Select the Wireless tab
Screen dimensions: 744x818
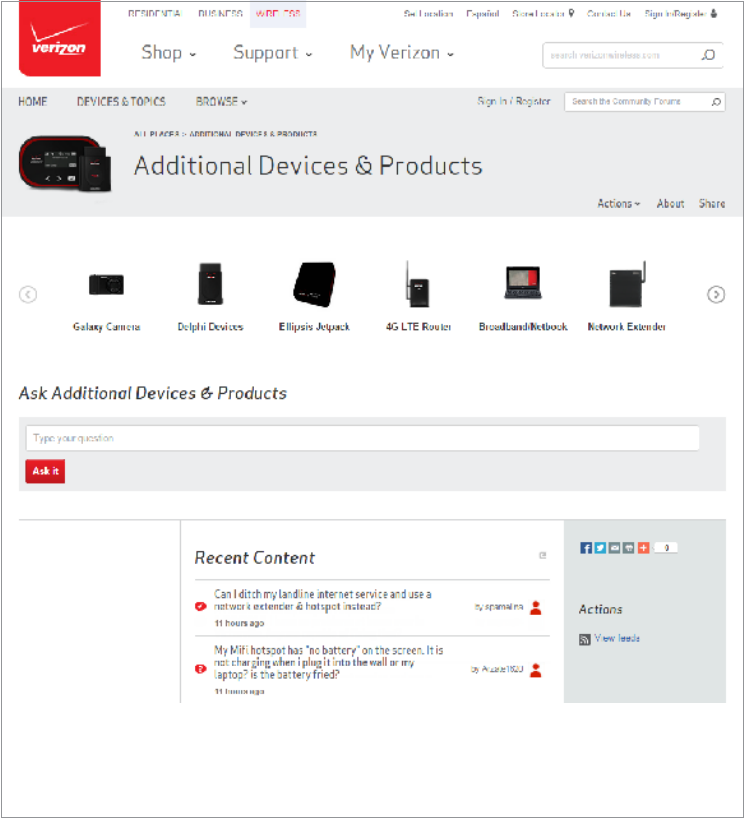[278, 14]
